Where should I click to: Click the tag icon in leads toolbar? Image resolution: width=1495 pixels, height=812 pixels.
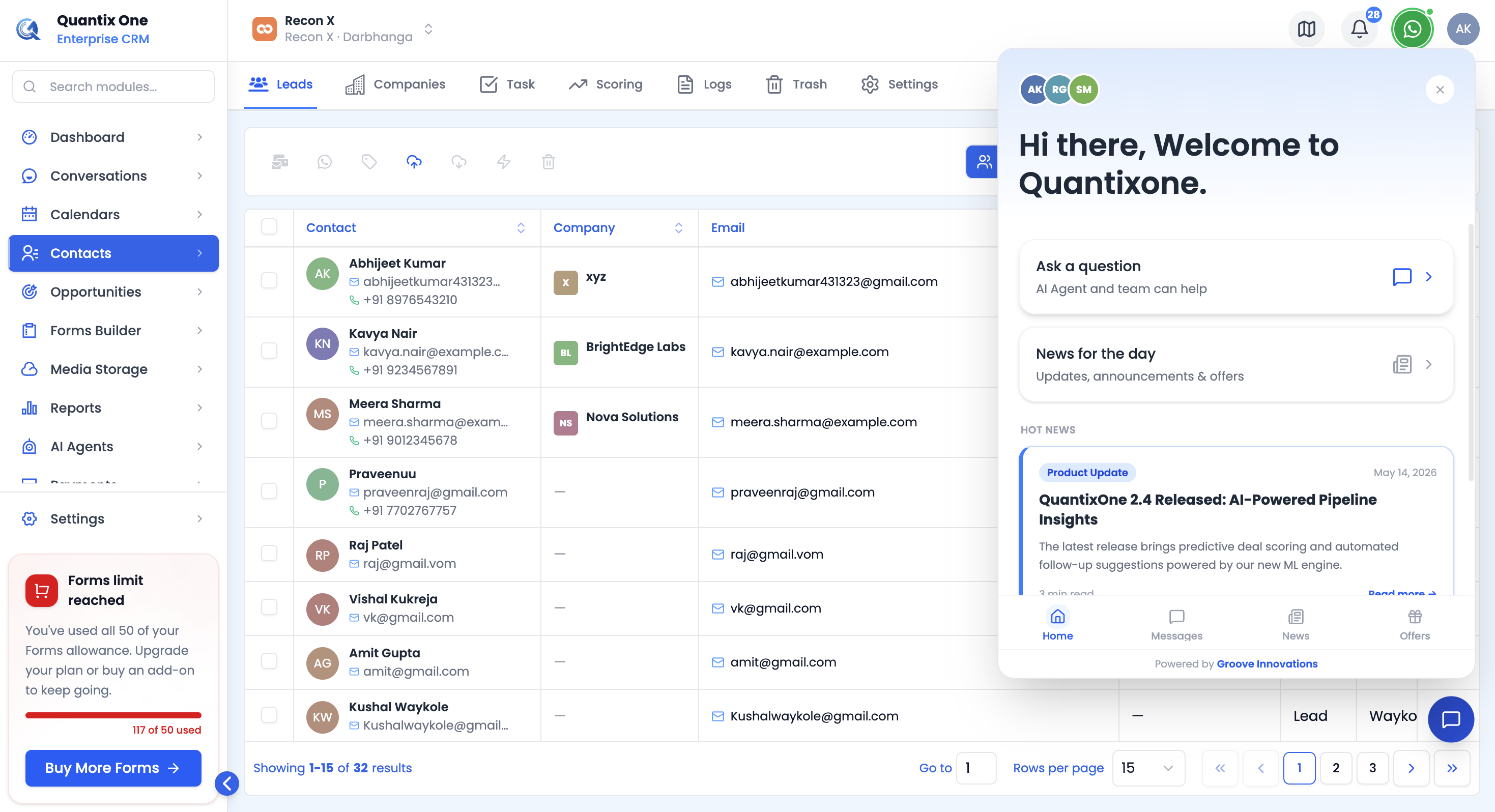369,161
